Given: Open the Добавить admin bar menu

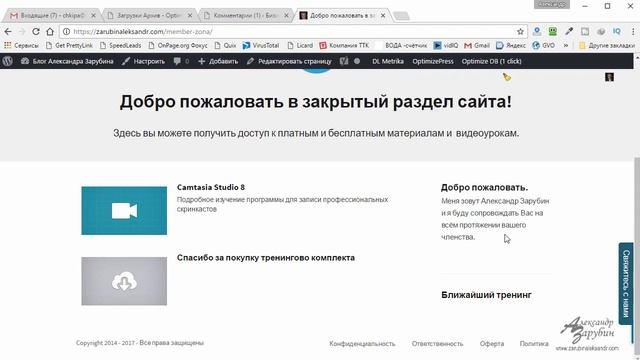Looking at the screenshot, I should (218, 61).
